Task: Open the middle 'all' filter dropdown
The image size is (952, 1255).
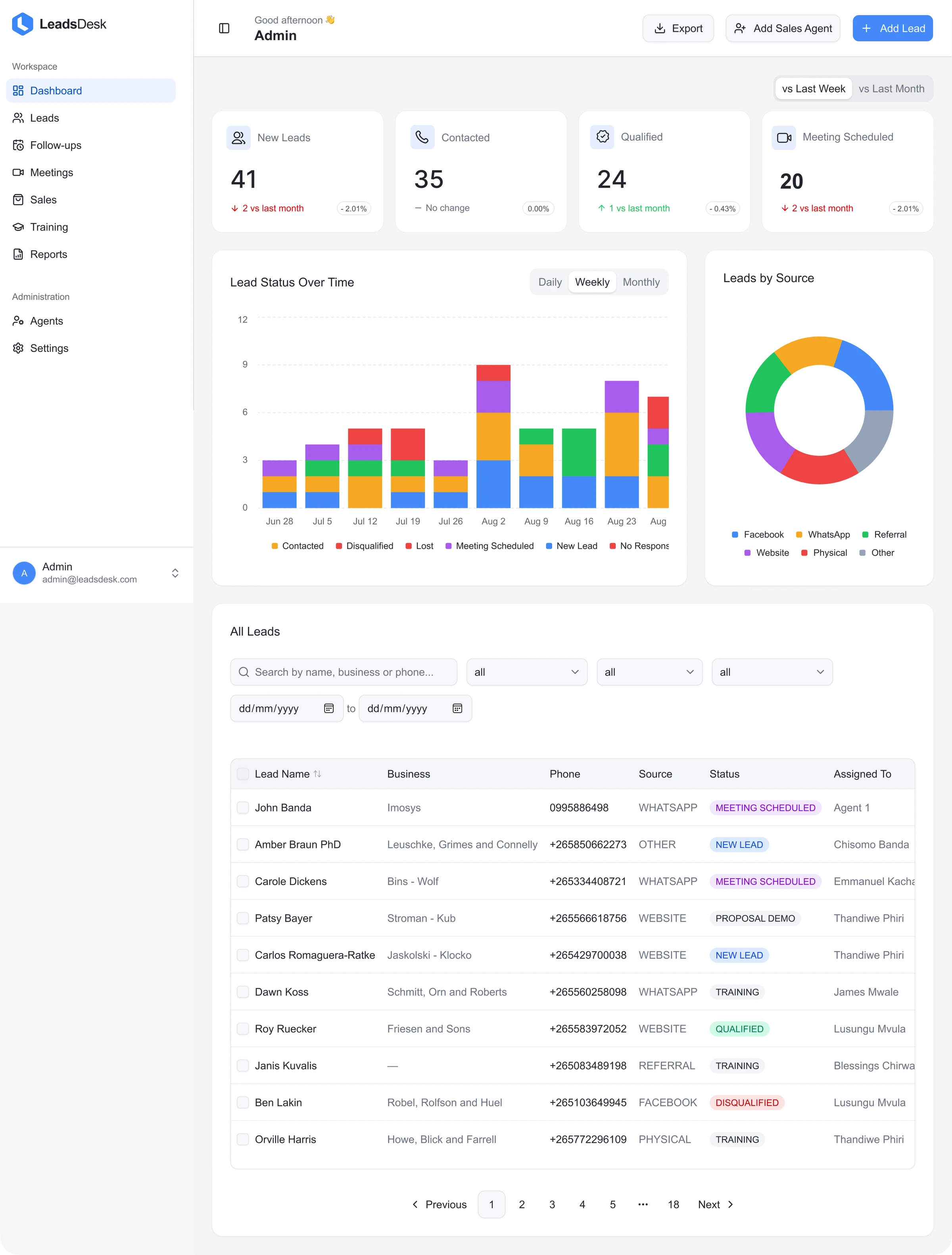Action: point(650,672)
